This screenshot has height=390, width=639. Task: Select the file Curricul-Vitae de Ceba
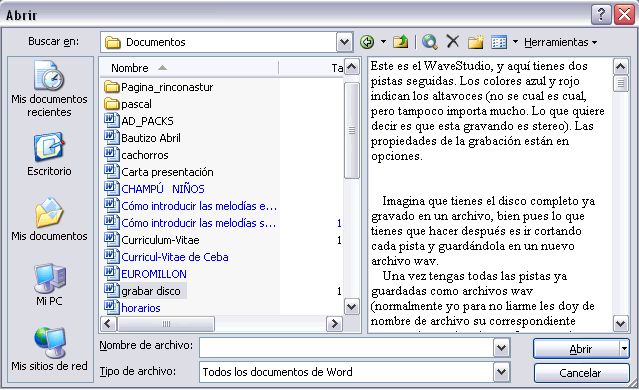175,257
